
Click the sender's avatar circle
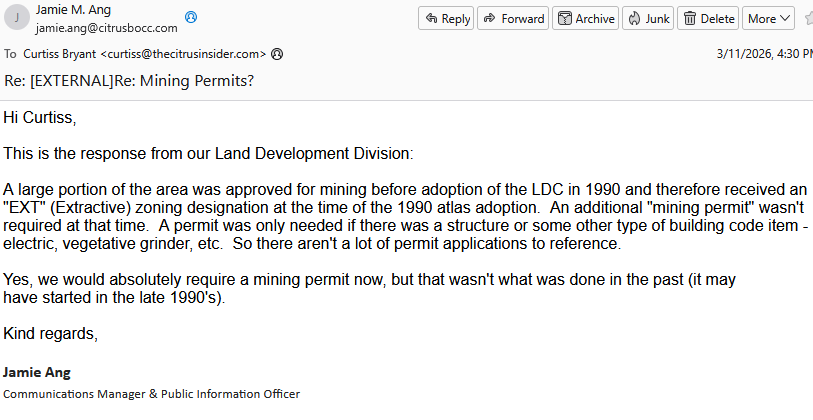pos(16,18)
